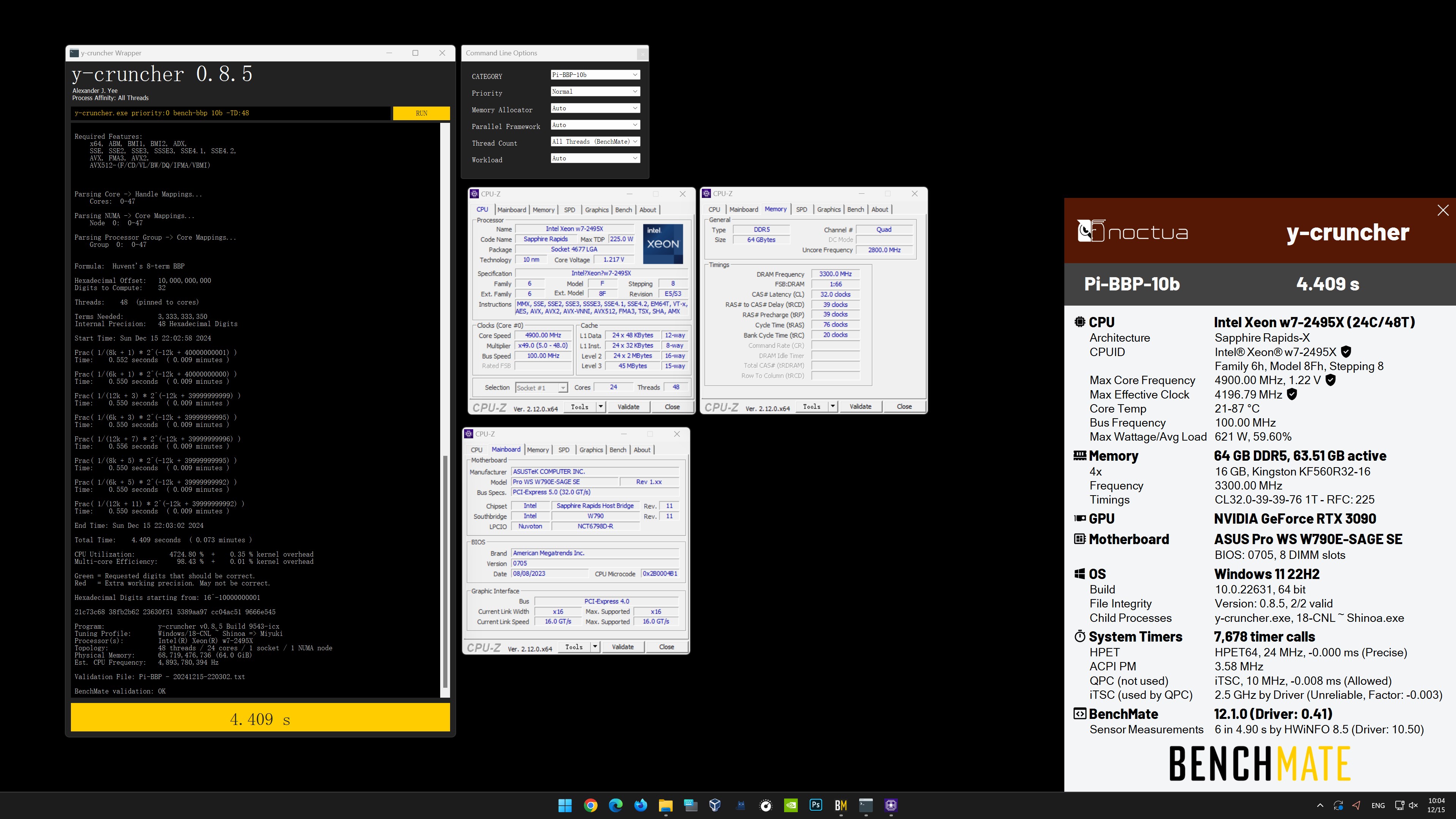1456x819 pixels.
Task: Switch to BenchMate via its BM taskbar icon
Action: coord(841,805)
